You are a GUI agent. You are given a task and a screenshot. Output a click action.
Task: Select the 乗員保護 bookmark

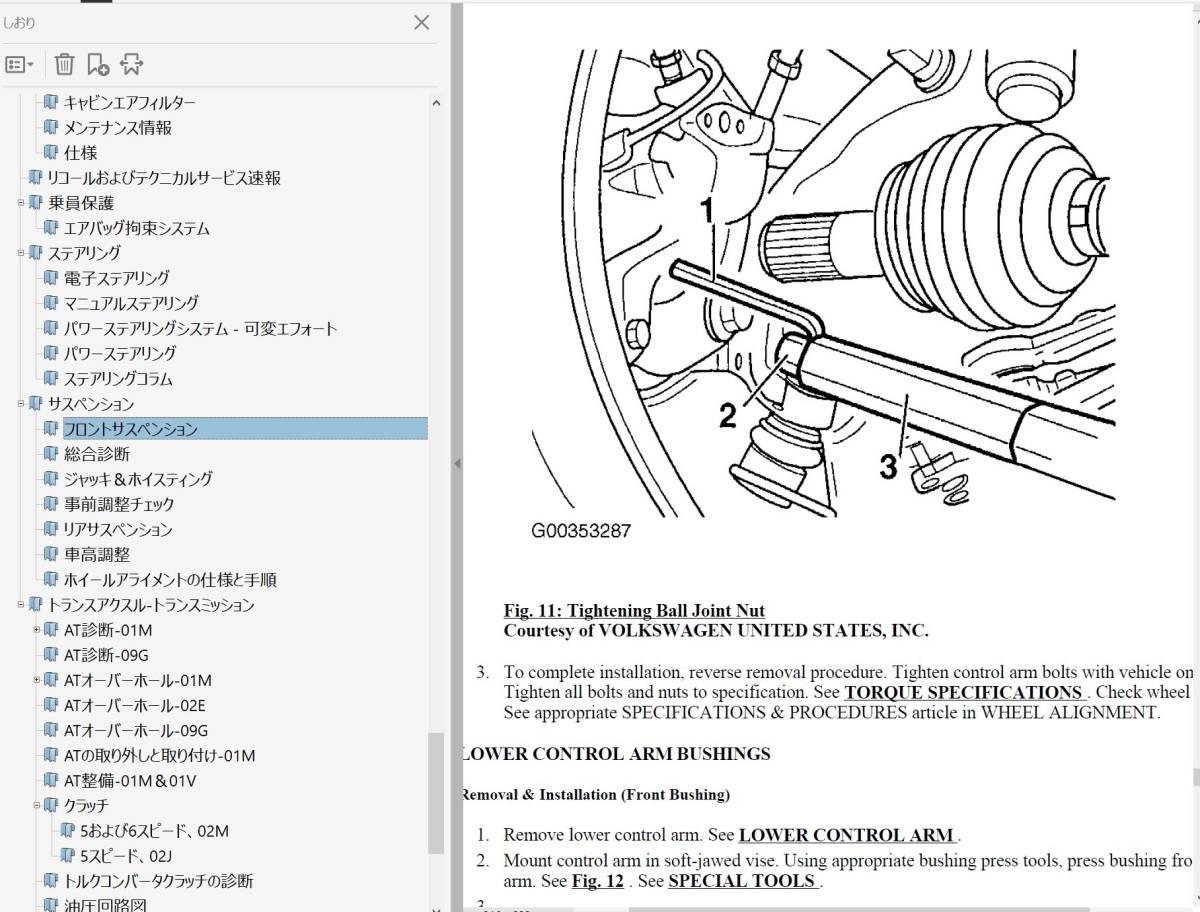(x=81, y=203)
